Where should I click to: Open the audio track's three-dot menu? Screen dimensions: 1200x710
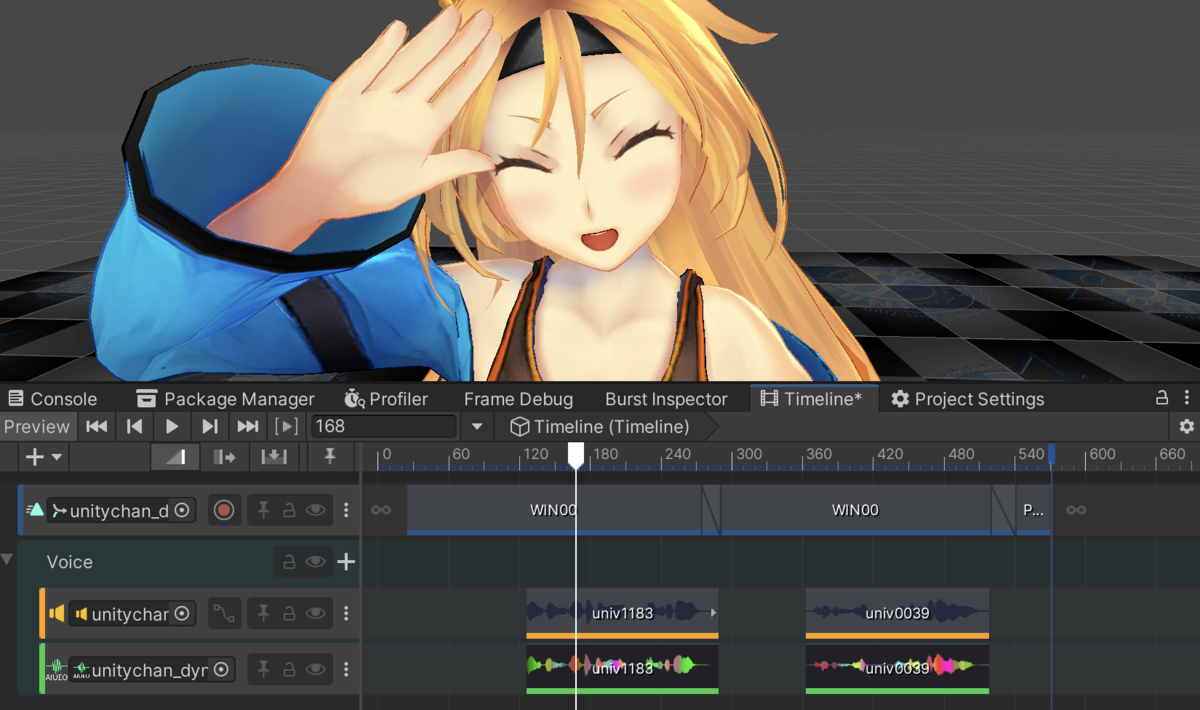click(x=346, y=613)
